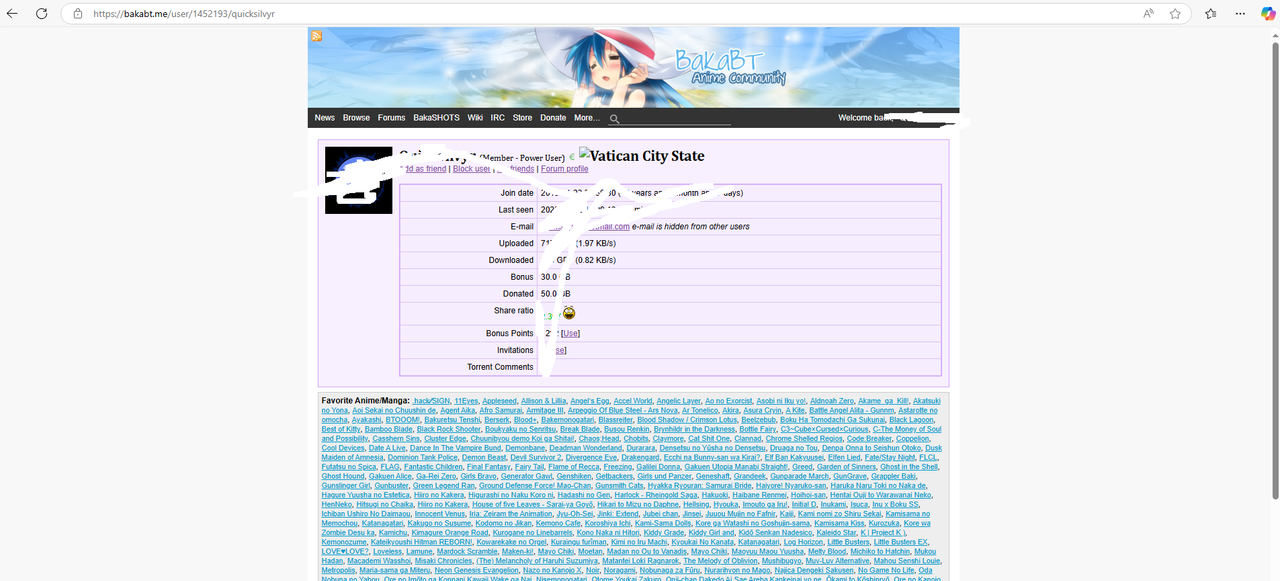Open the Bamboo Blade link
The height and width of the screenshot is (581, 1280).
tap(389, 429)
